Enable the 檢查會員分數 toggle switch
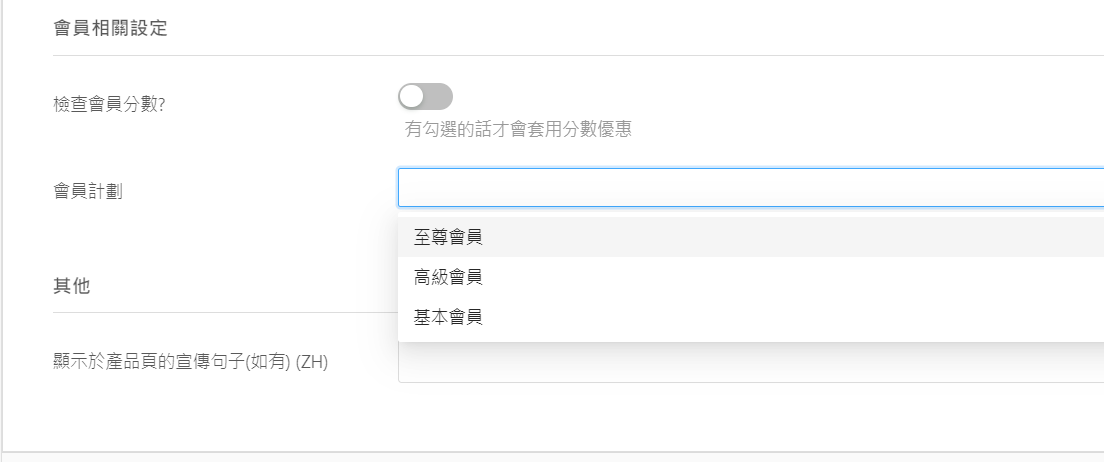The width and height of the screenshot is (1104, 462). (x=425, y=97)
